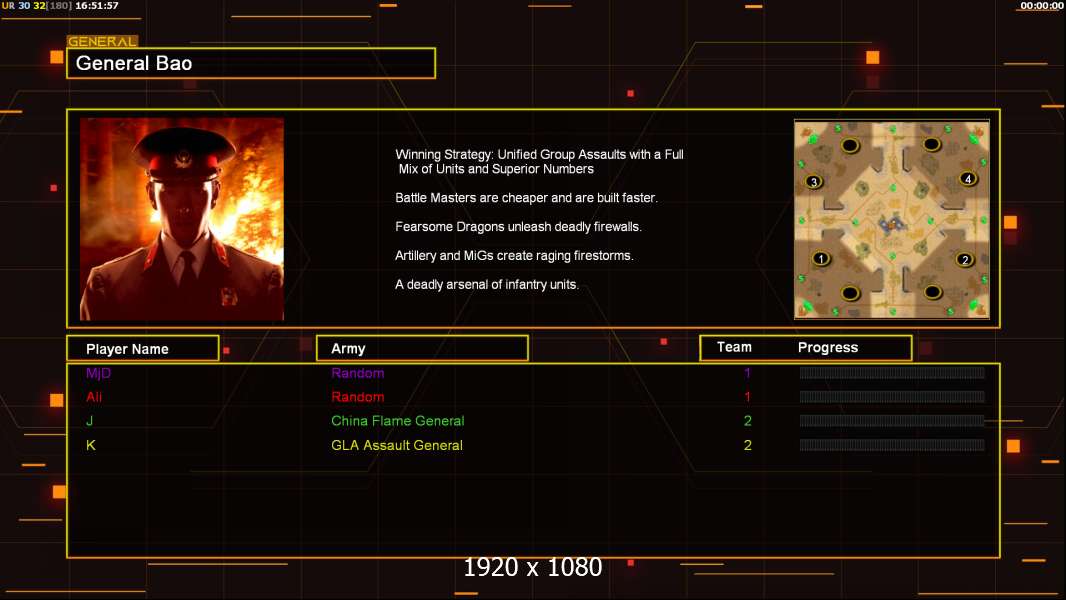Click MjD's loading progress bar
Viewport: 1066px width, 600px height.
coord(892,372)
